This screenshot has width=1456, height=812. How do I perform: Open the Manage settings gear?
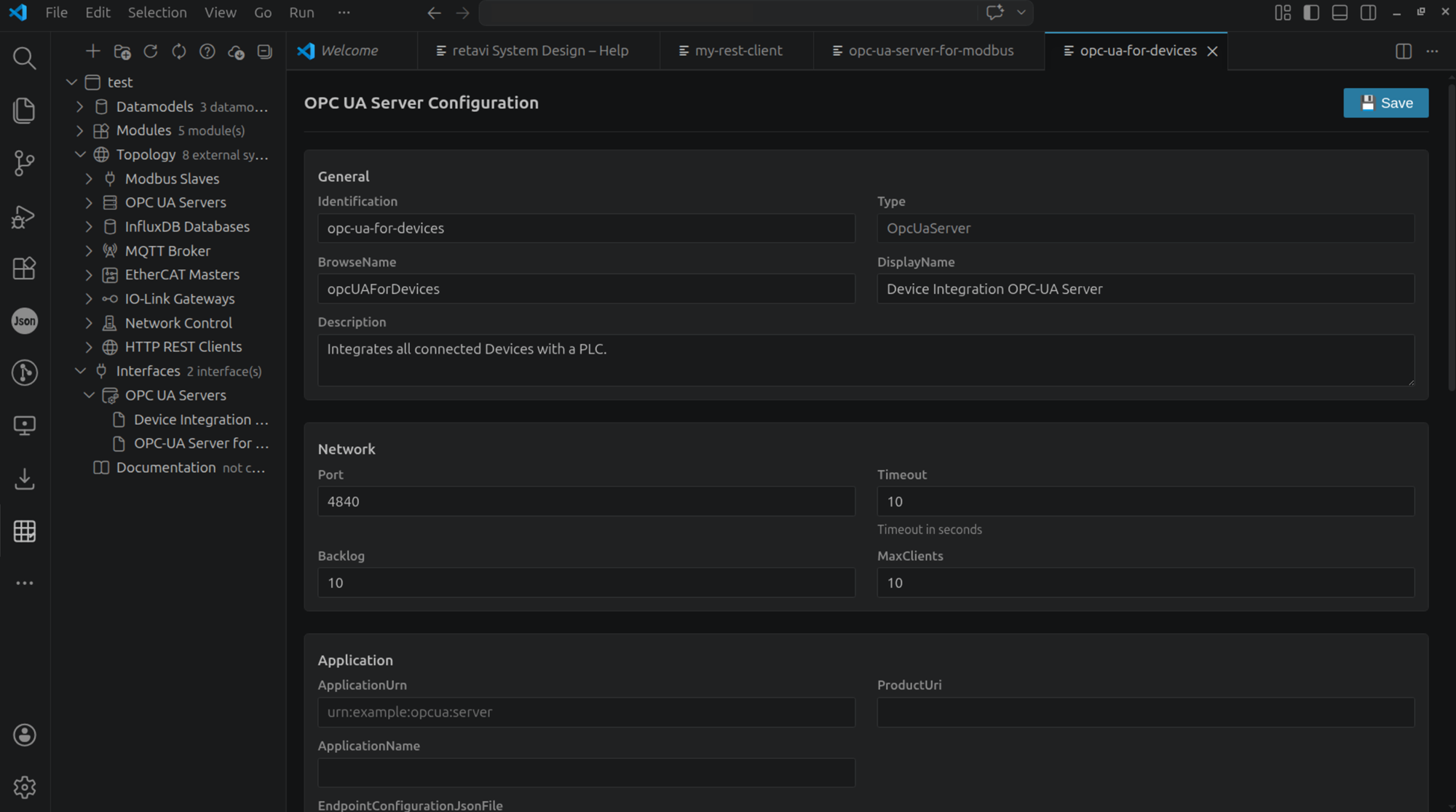coord(25,787)
